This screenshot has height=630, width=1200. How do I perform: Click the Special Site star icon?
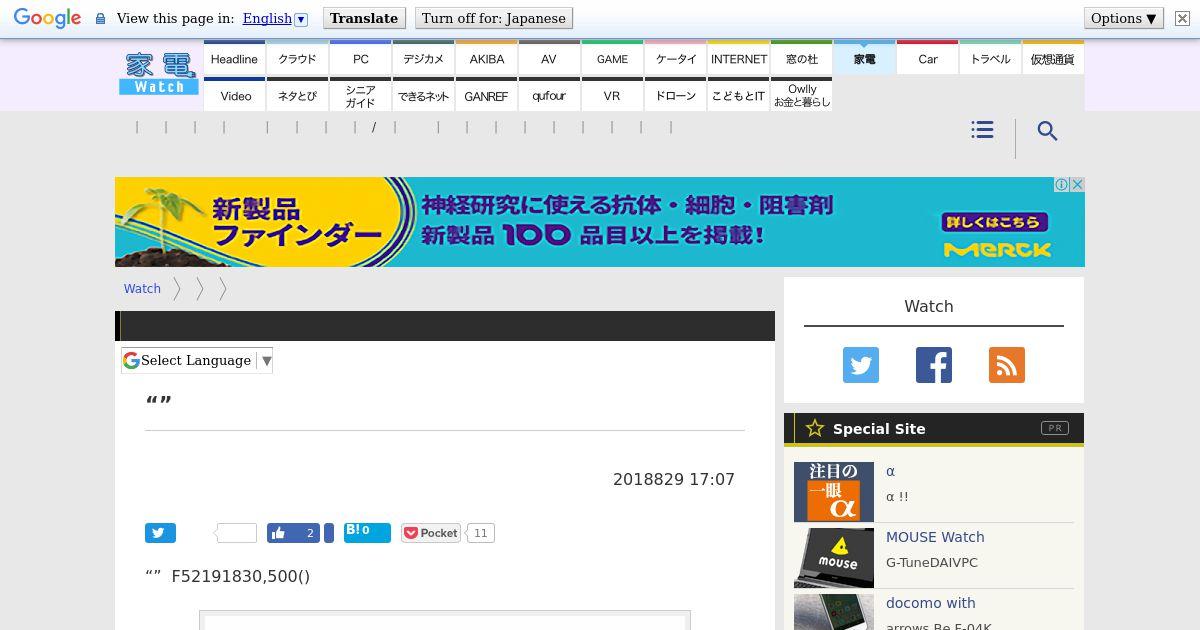click(815, 428)
